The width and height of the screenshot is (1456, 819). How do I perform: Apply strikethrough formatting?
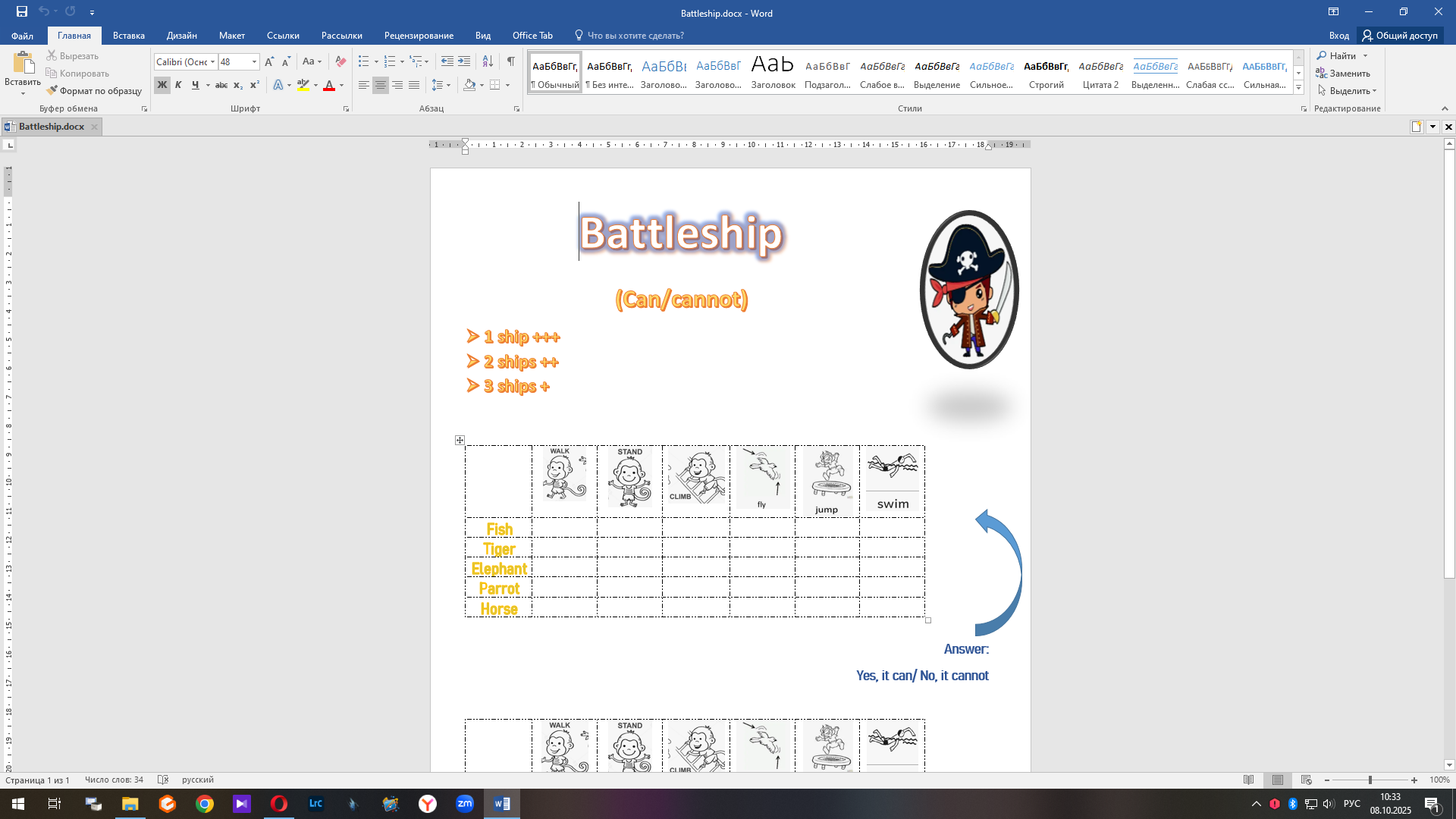pos(221,86)
